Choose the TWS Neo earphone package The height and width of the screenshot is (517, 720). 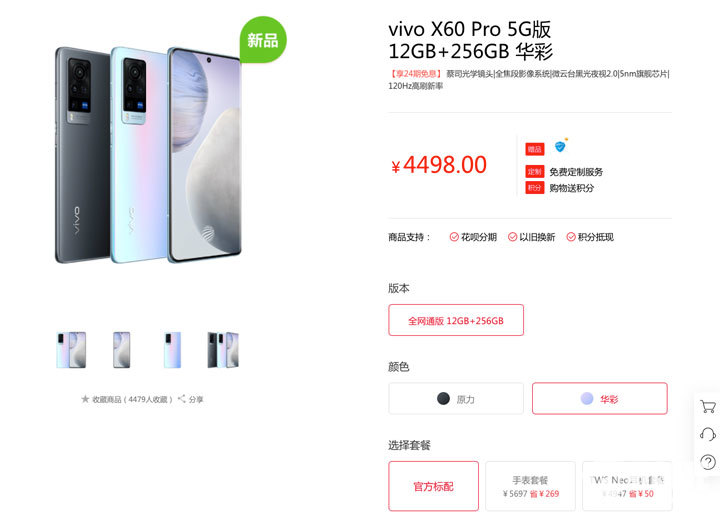coord(627,486)
